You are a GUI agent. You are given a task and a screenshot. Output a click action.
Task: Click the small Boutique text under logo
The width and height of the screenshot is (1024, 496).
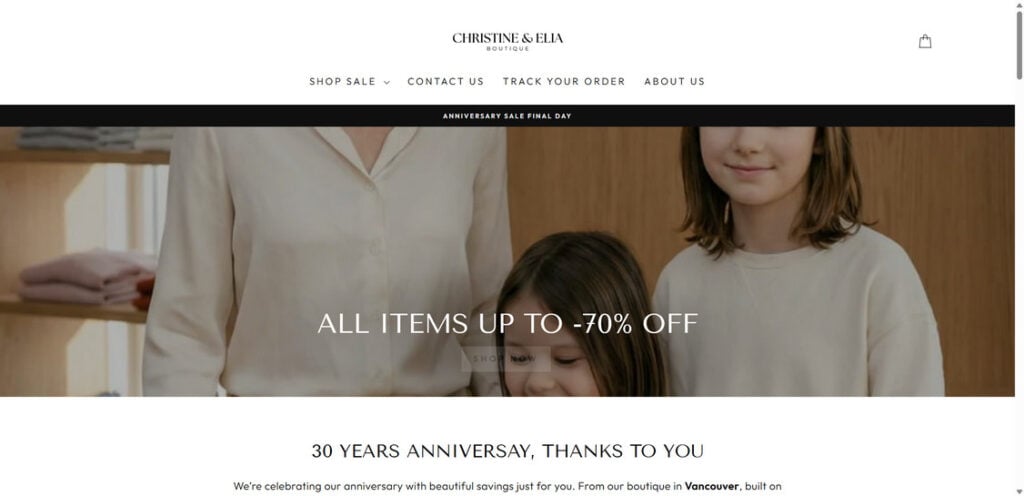[507, 49]
